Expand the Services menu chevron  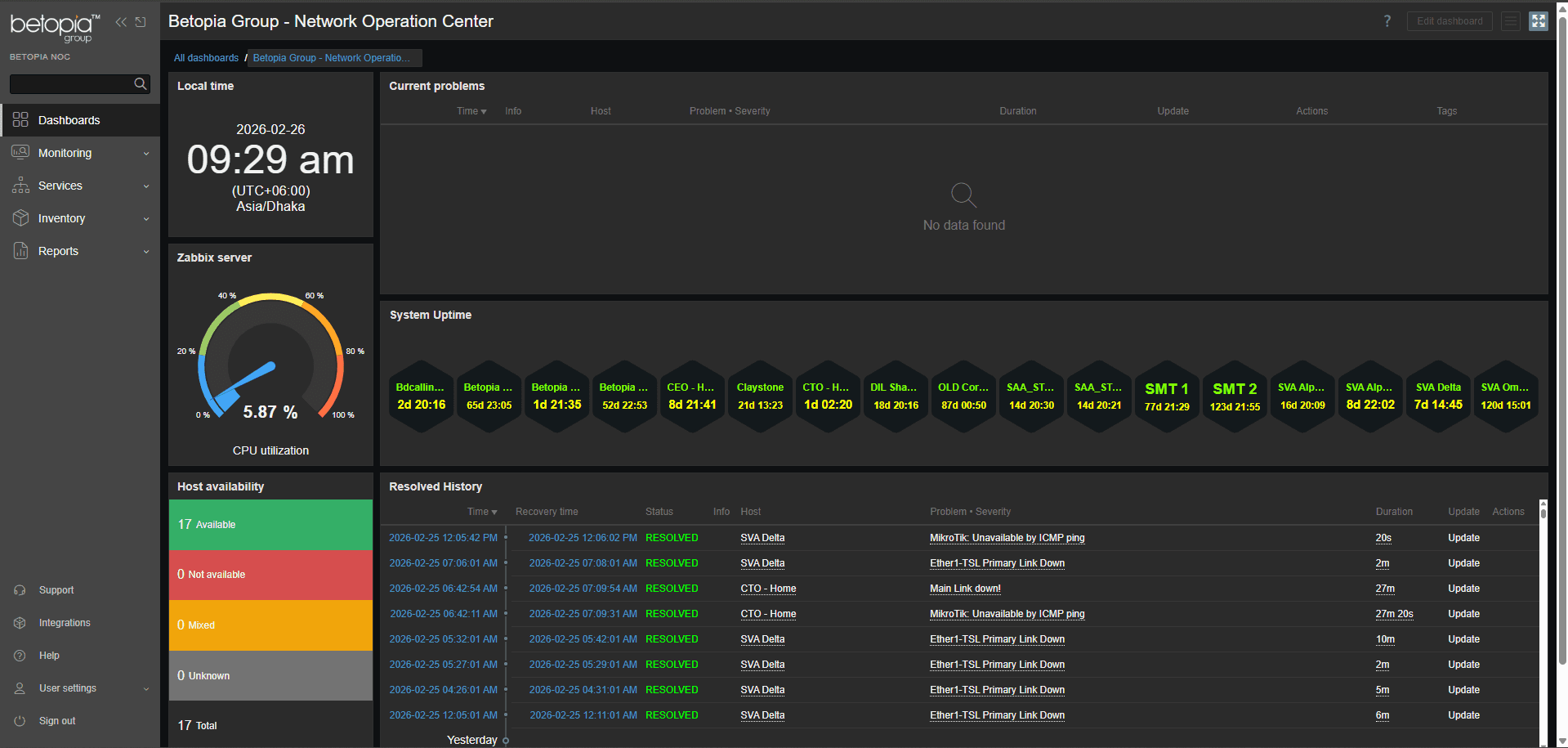click(x=146, y=186)
